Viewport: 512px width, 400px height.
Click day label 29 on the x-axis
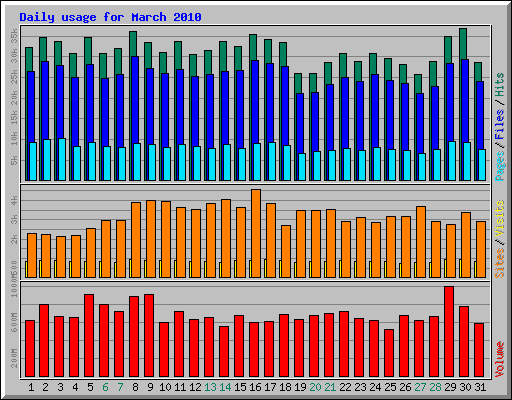tap(450, 387)
